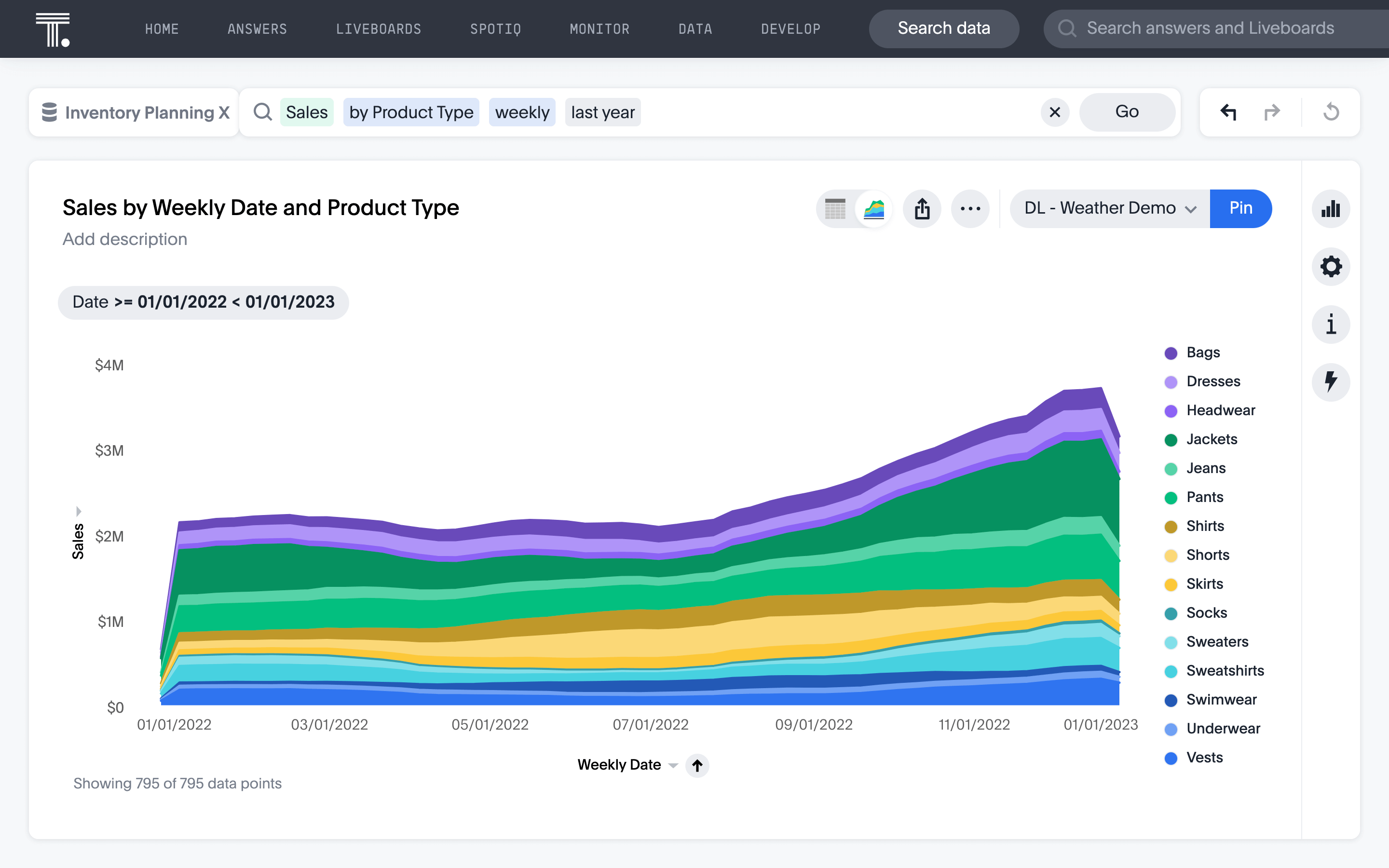Viewport: 1389px width, 868px height.
Task: Toggle the Swimwear legend entry
Action: [1211, 700]
